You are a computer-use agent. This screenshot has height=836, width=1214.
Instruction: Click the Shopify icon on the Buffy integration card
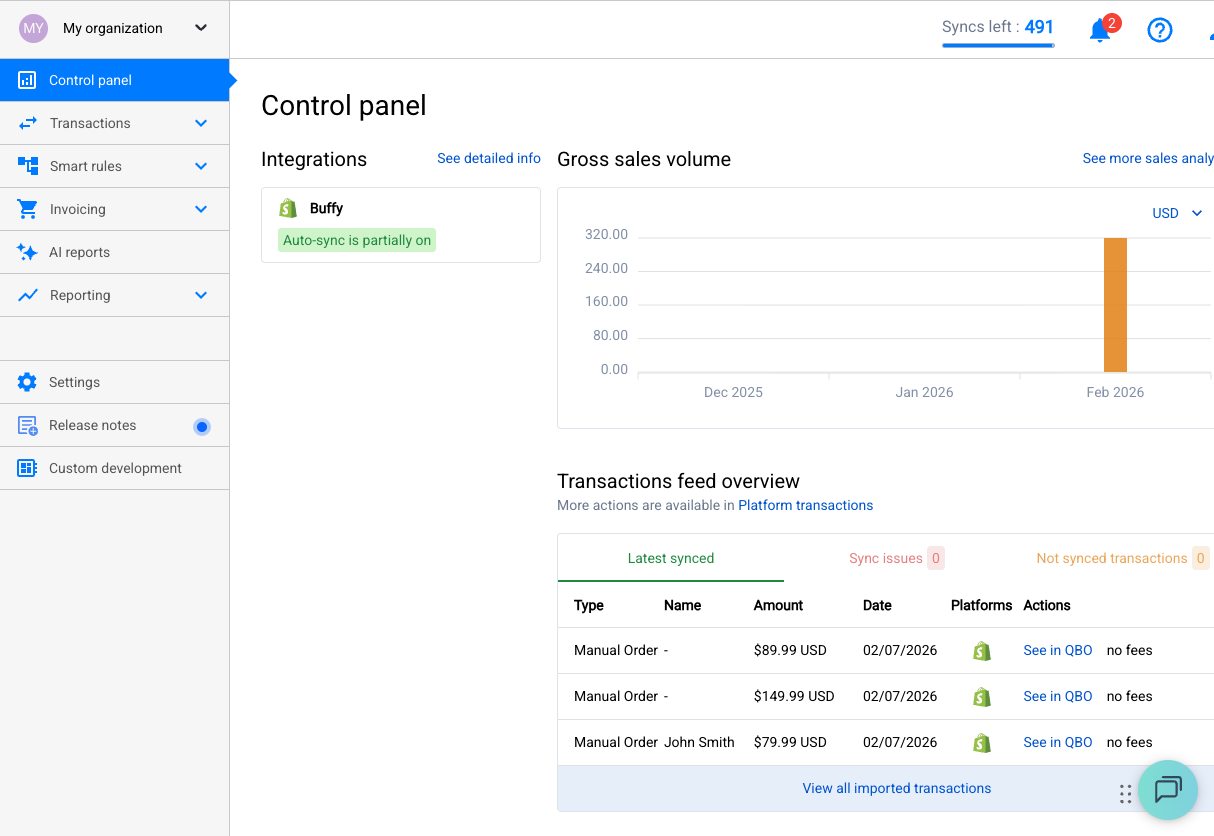(x=288, y=207)
